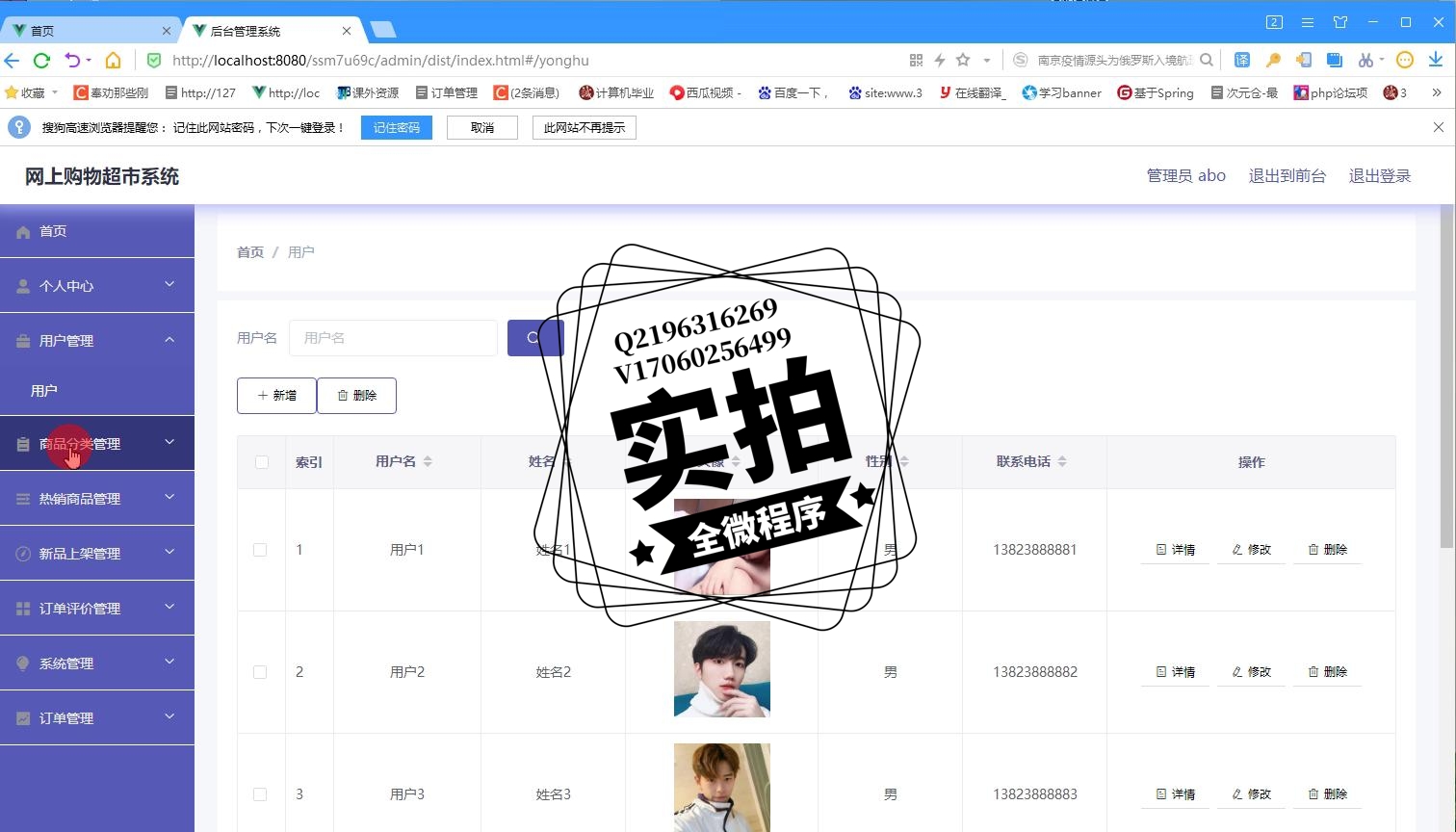Open the browser main menu icon
Viewport: 1456px width, 832px height.
tap(1308, 22)
